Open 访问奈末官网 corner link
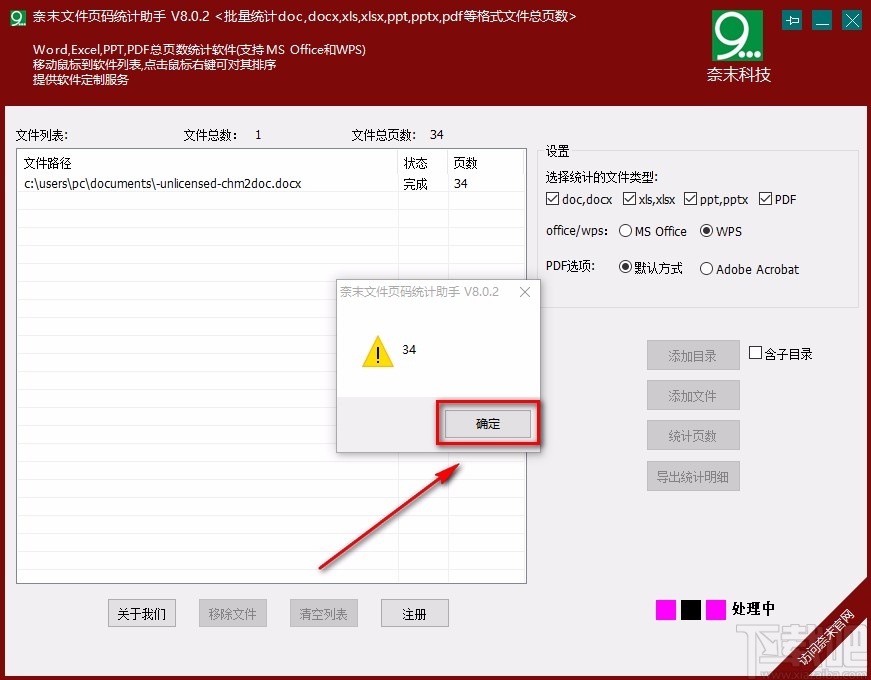 coord(827,637)
